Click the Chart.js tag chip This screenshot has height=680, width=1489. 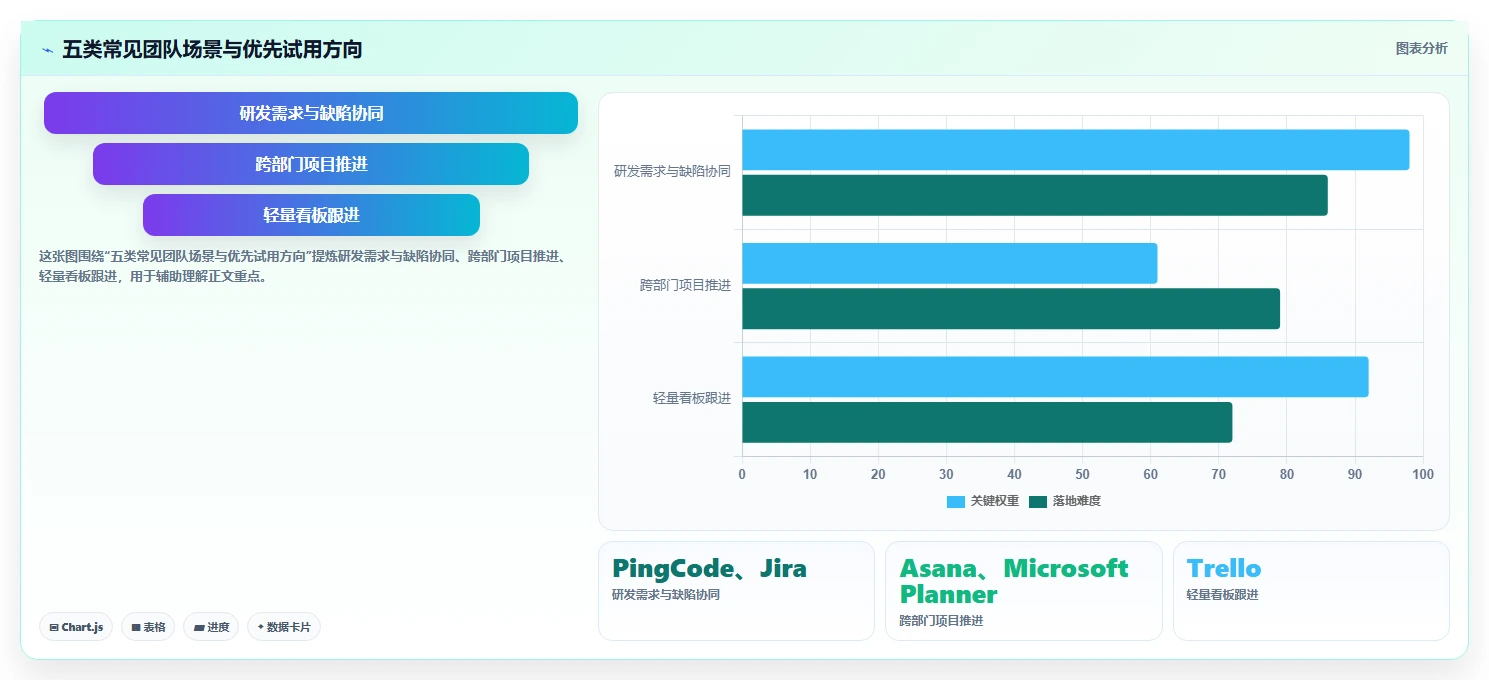coord(76,627)
